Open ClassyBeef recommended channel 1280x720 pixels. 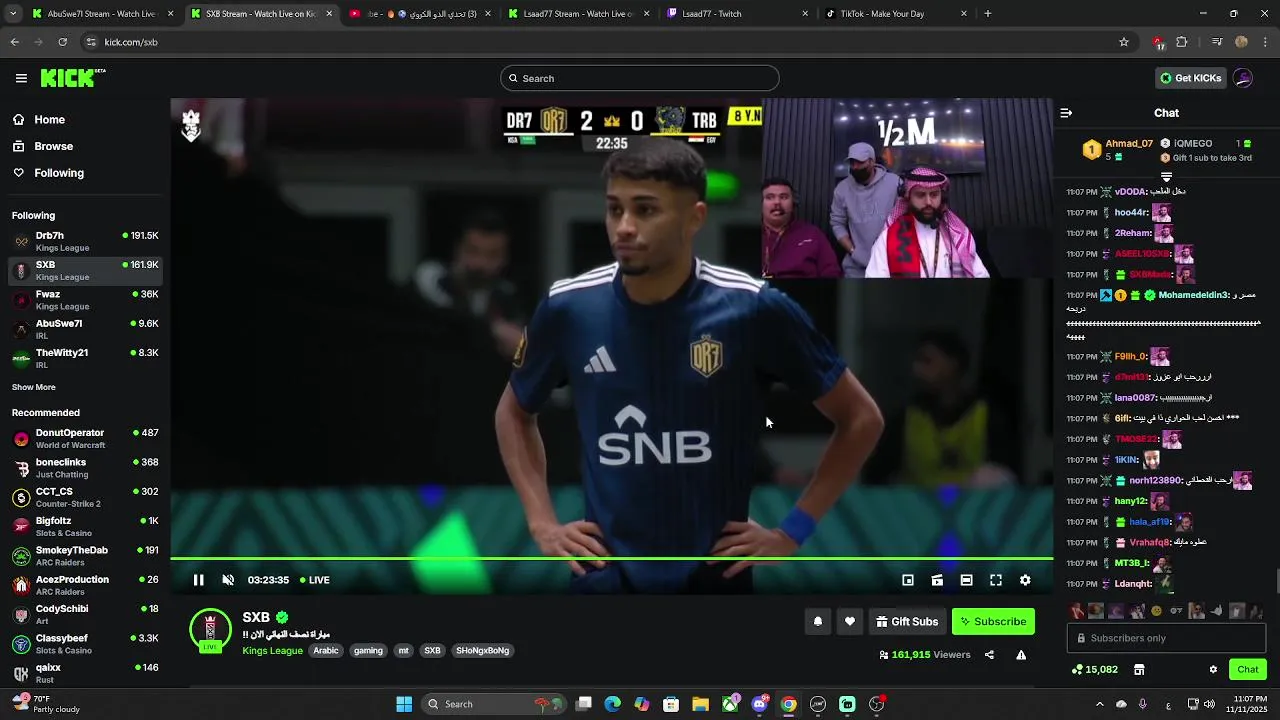coord(85,644)
